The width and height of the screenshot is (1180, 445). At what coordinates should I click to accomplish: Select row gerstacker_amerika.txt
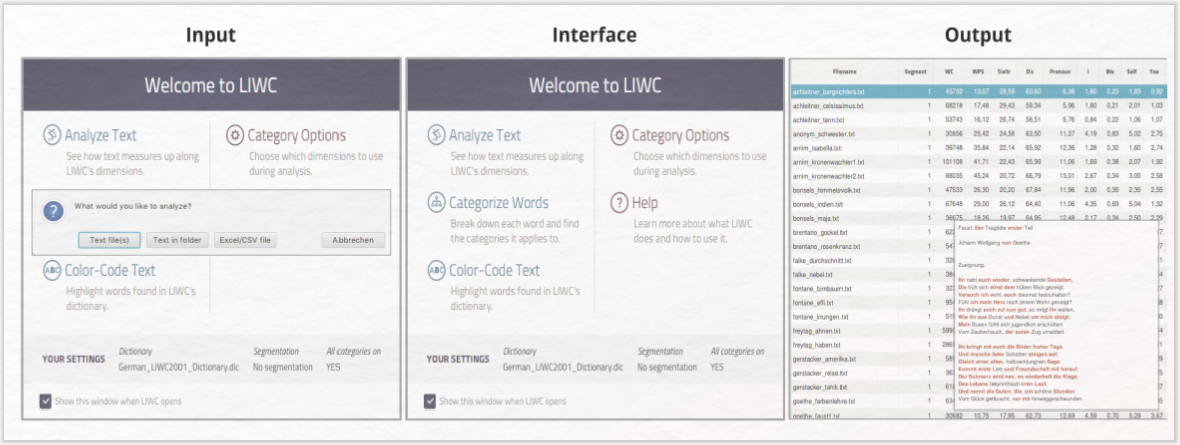869,359
